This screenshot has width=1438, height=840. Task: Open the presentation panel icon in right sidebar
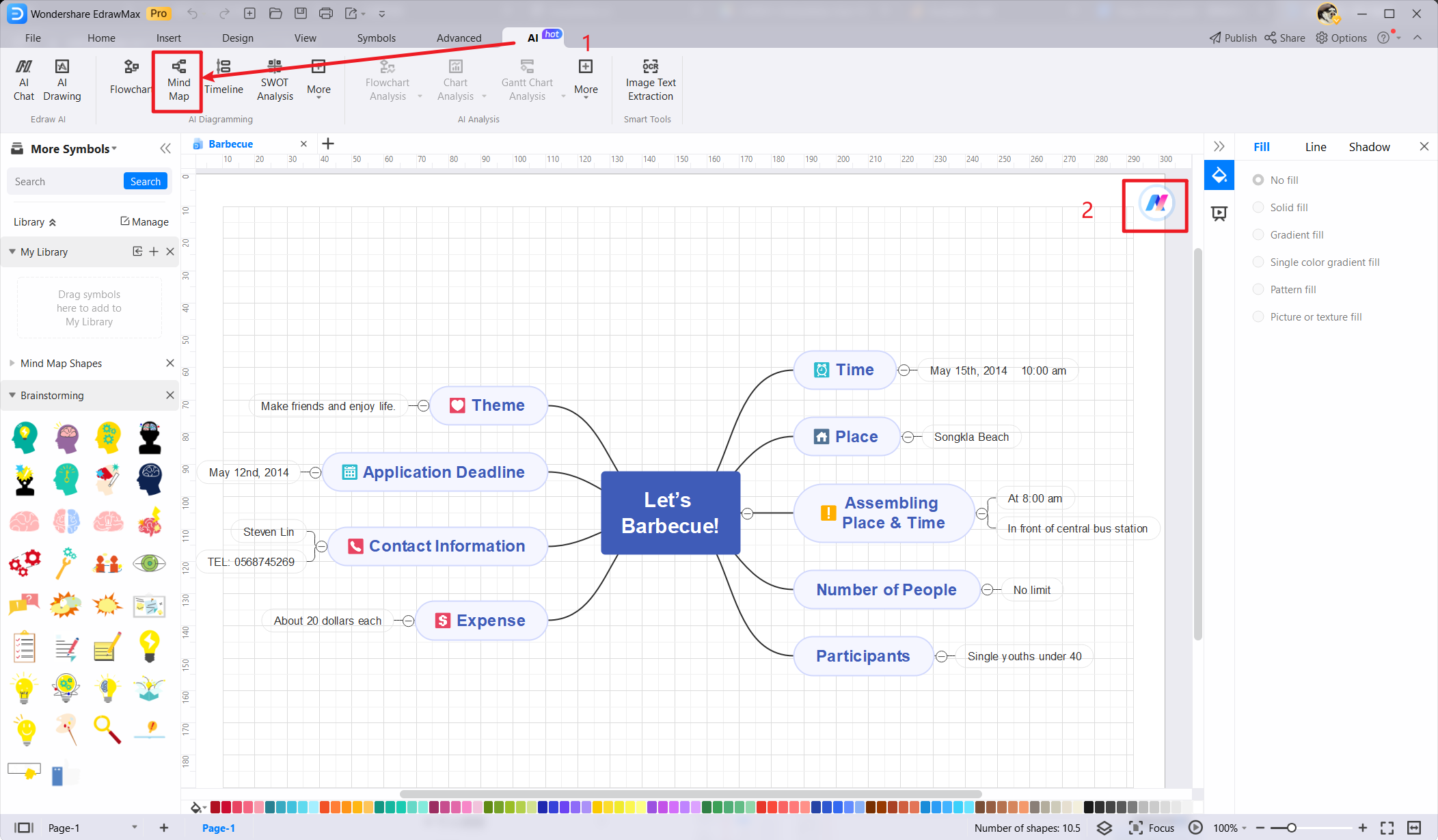coord(1219,213)
